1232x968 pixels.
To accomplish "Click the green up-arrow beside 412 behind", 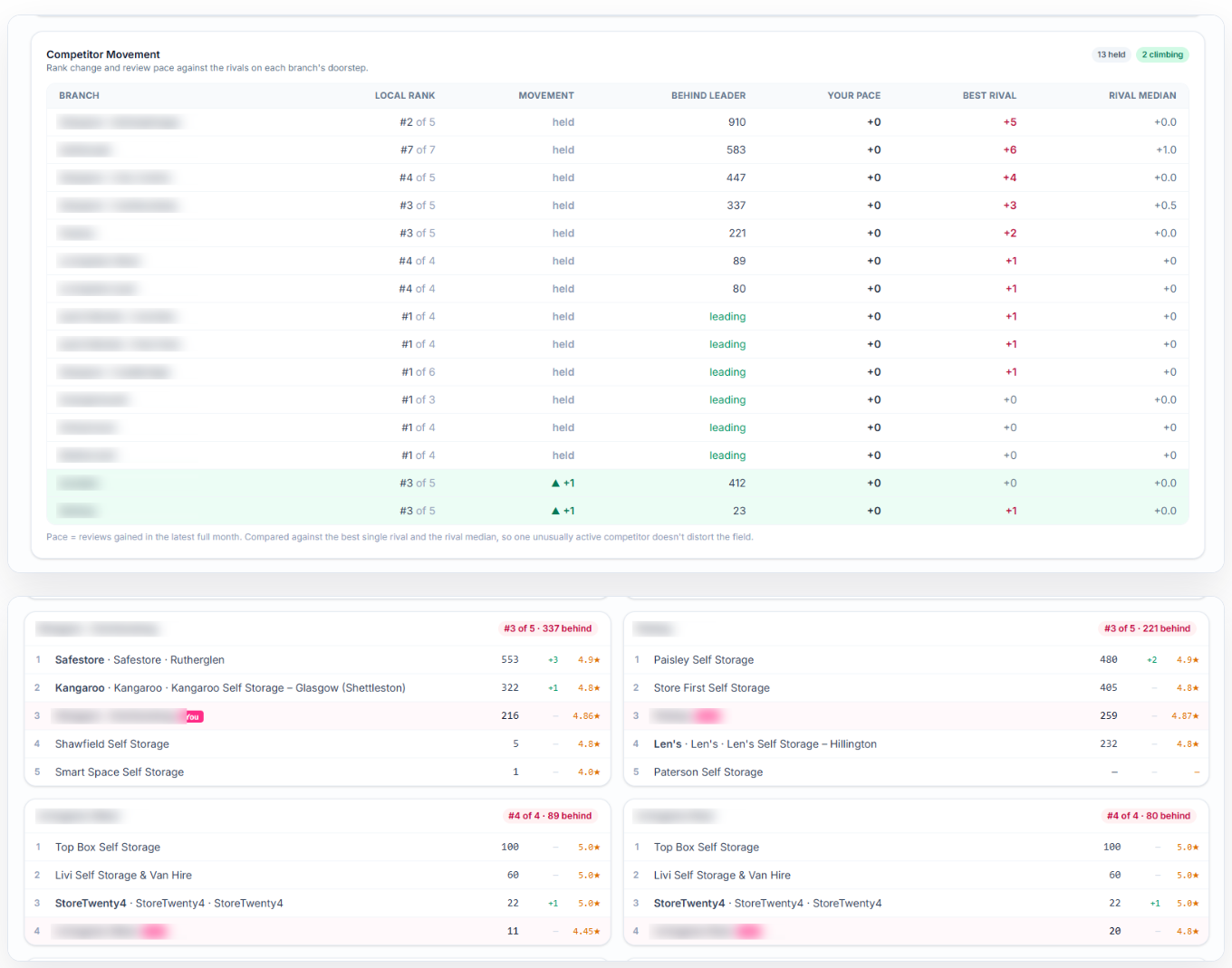I will 555,484.
